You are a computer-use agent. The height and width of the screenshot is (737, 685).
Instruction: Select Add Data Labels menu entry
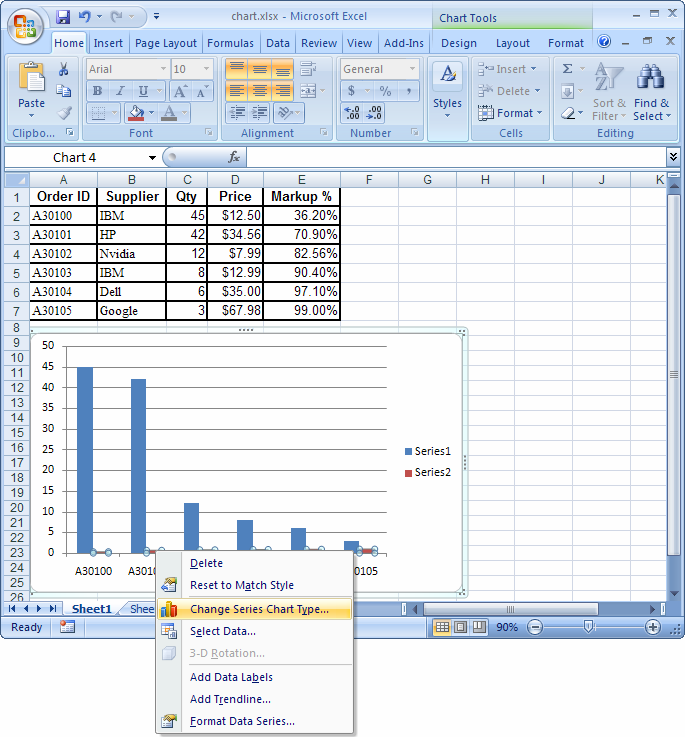click(x=254, y=677)
